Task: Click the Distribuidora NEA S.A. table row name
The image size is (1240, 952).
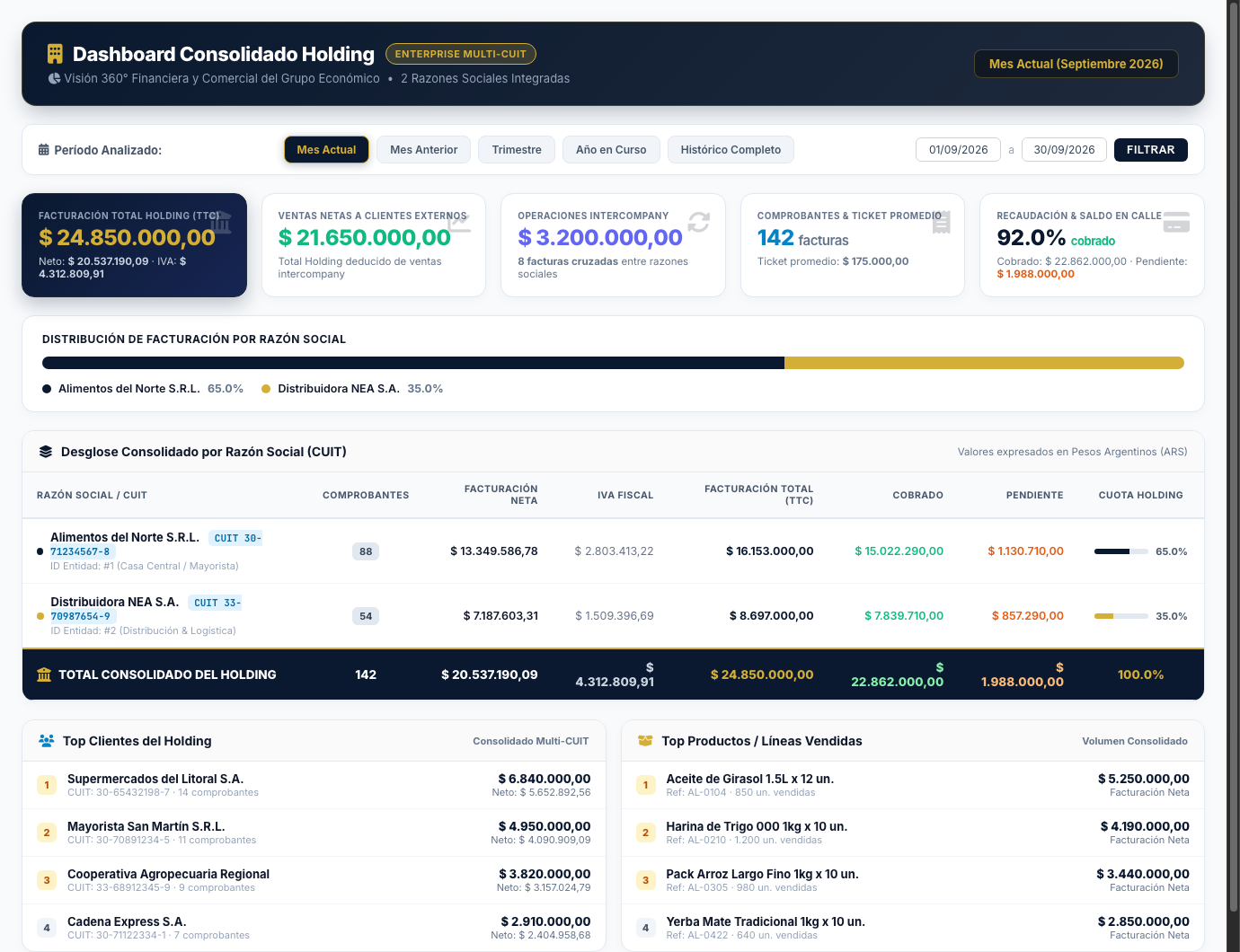Action: pyautogui.click(x=115, y=602)
